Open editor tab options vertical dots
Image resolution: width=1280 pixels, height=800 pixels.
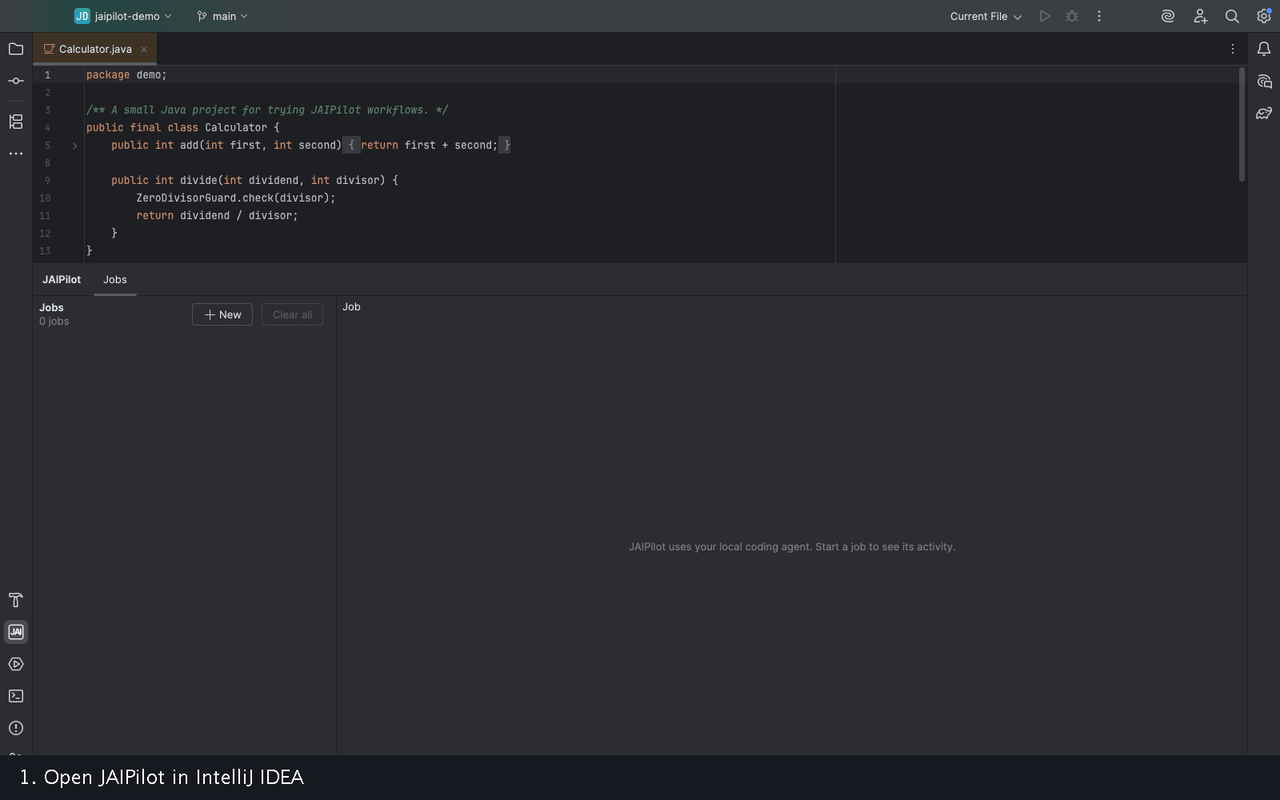1232,48
